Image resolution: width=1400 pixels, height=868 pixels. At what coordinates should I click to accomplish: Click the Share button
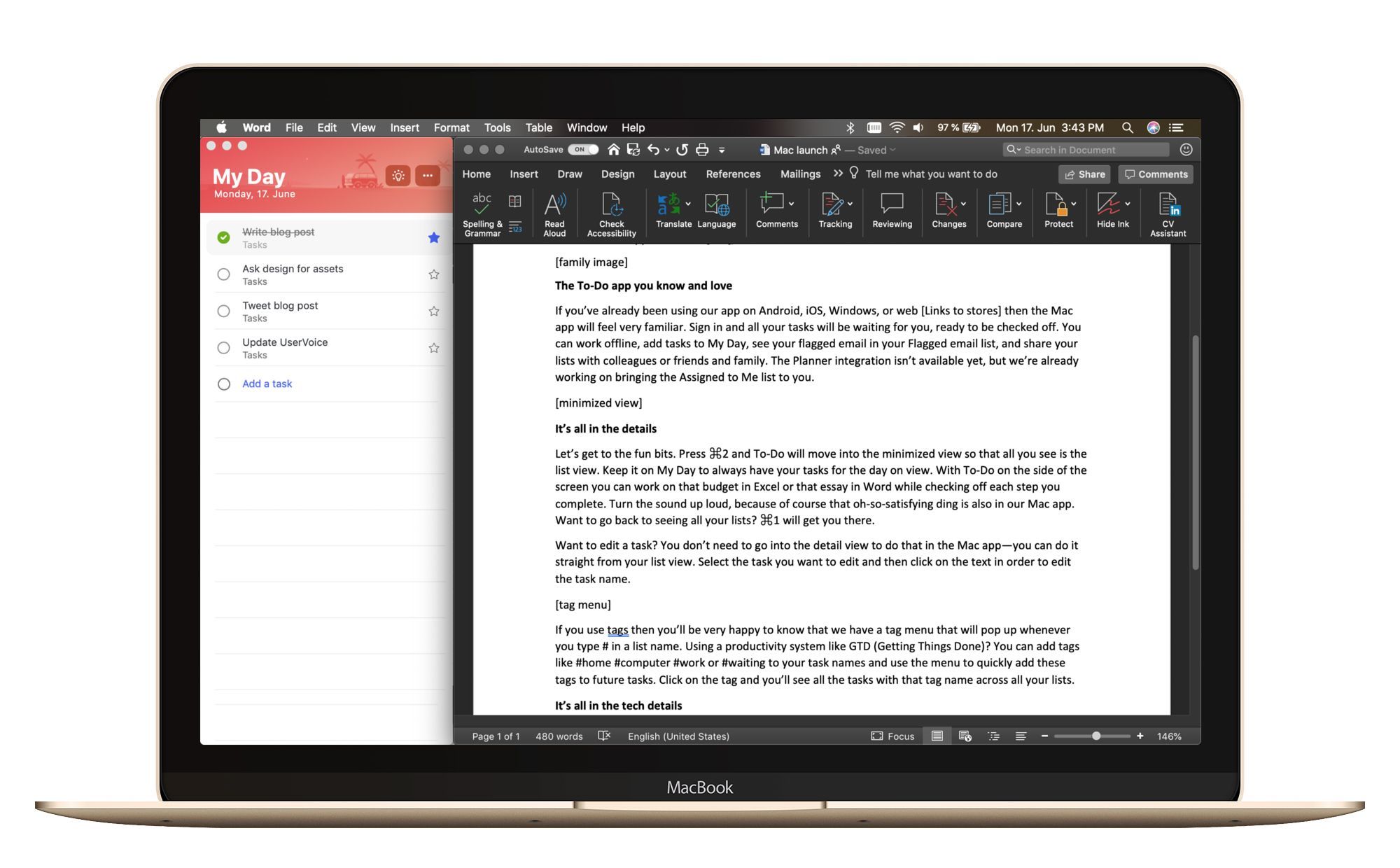1084,174
